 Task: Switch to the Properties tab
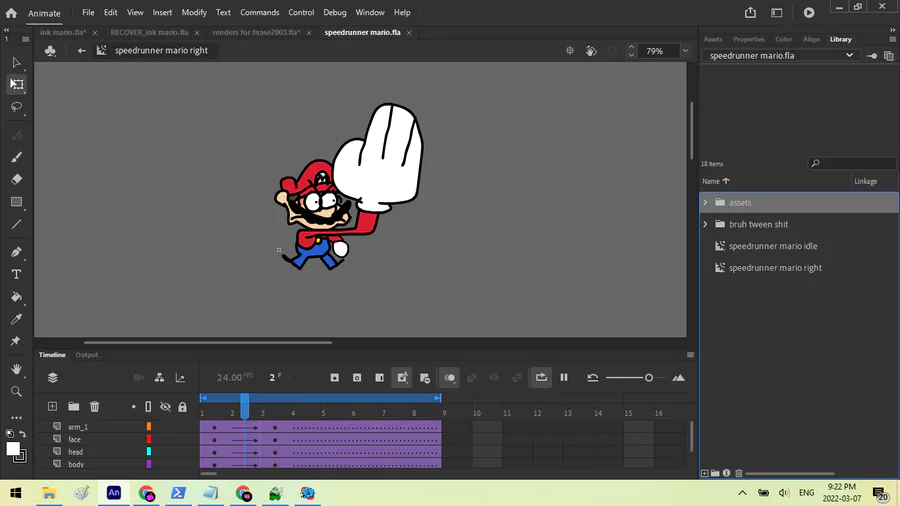tap(748, 40)
